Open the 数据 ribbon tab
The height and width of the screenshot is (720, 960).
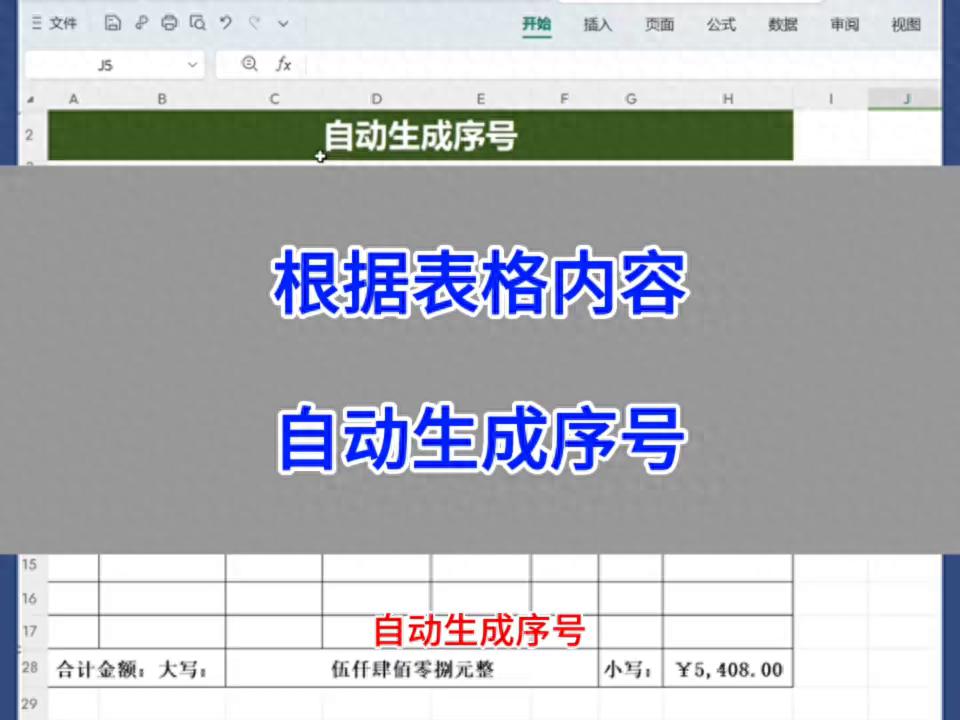(783, 25)
